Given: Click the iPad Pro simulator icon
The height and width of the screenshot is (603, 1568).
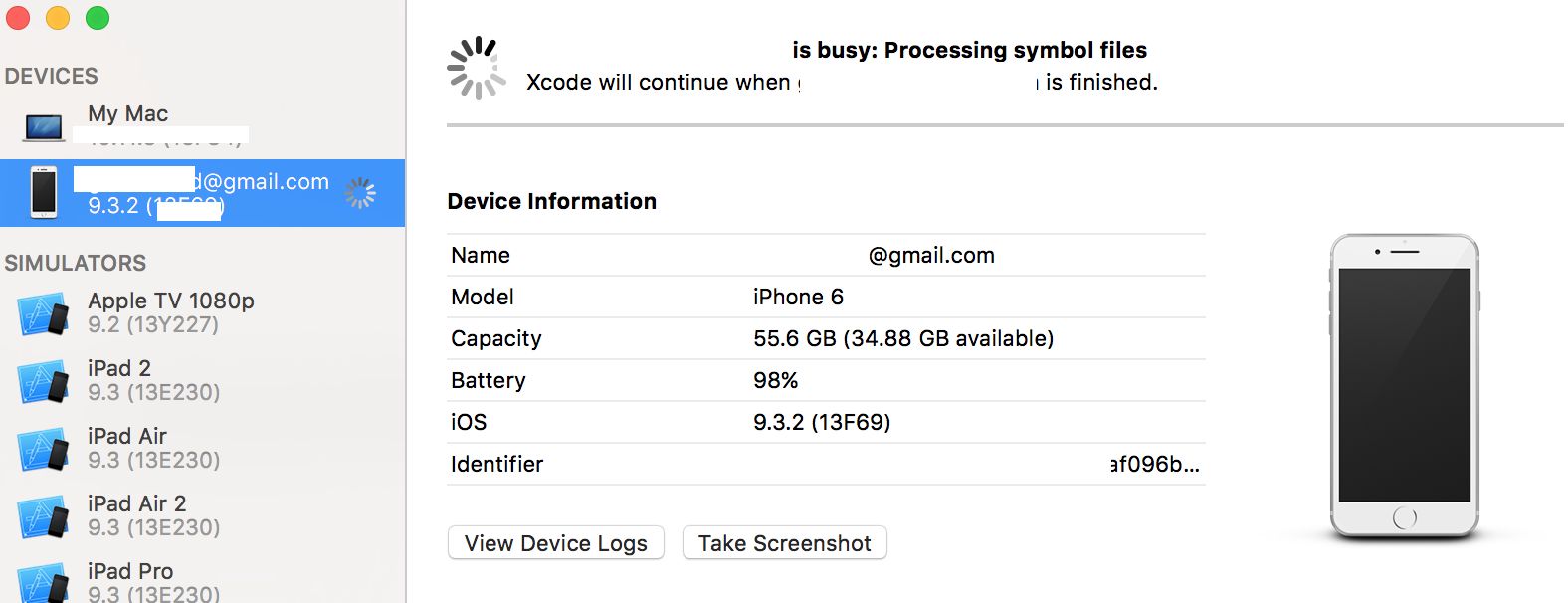Looking at the screenshot, I should [44, 581].
